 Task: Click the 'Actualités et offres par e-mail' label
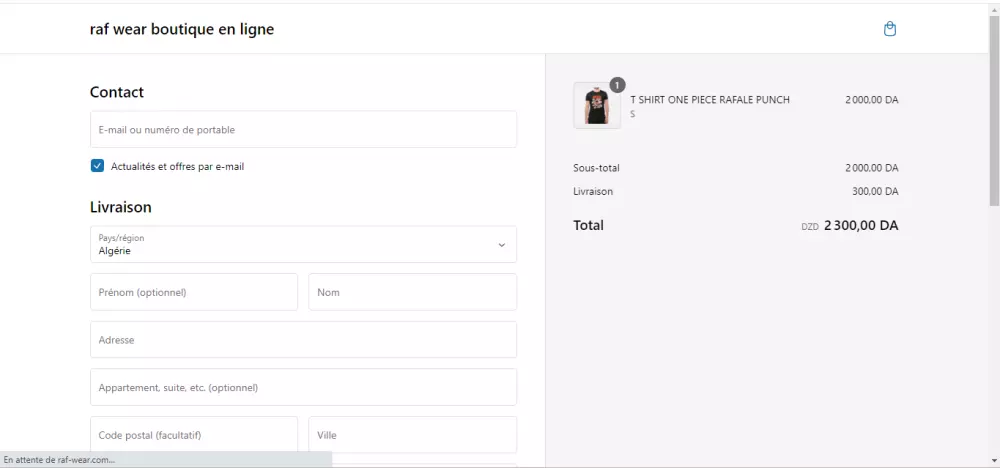[177, 166]
